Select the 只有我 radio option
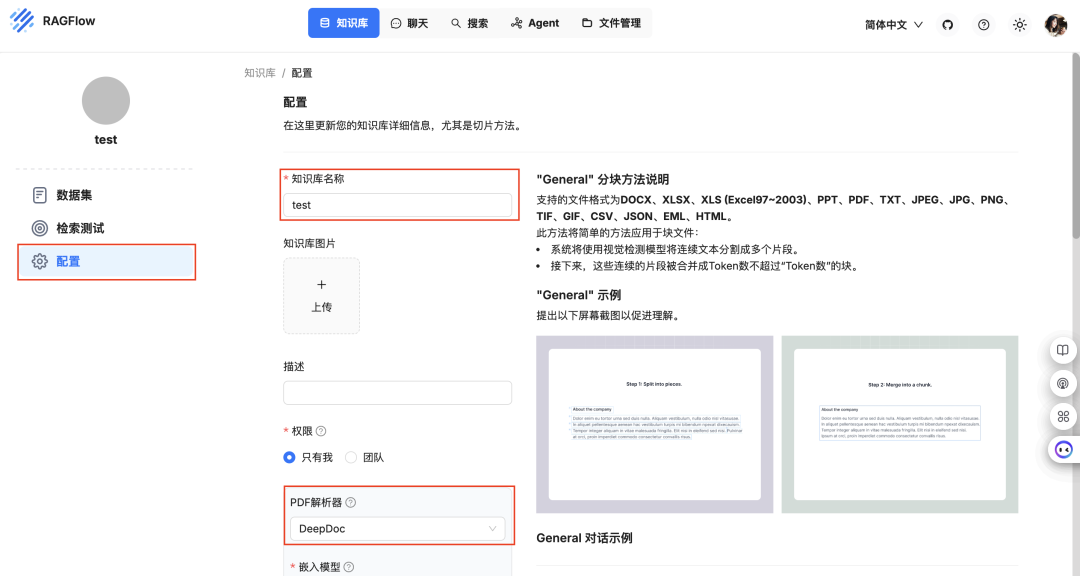 [x=308, y=457]
